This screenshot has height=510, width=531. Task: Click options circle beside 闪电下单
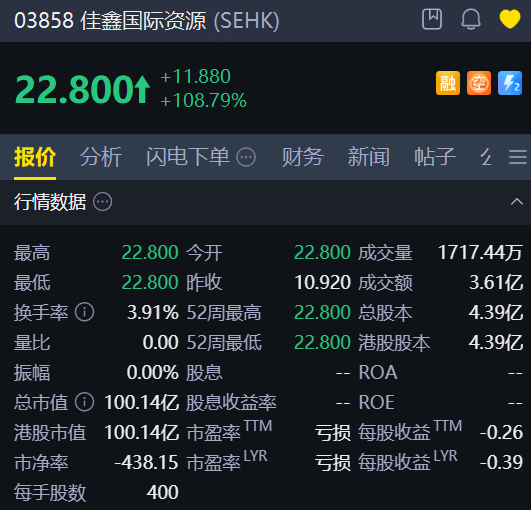click(246, 157)
